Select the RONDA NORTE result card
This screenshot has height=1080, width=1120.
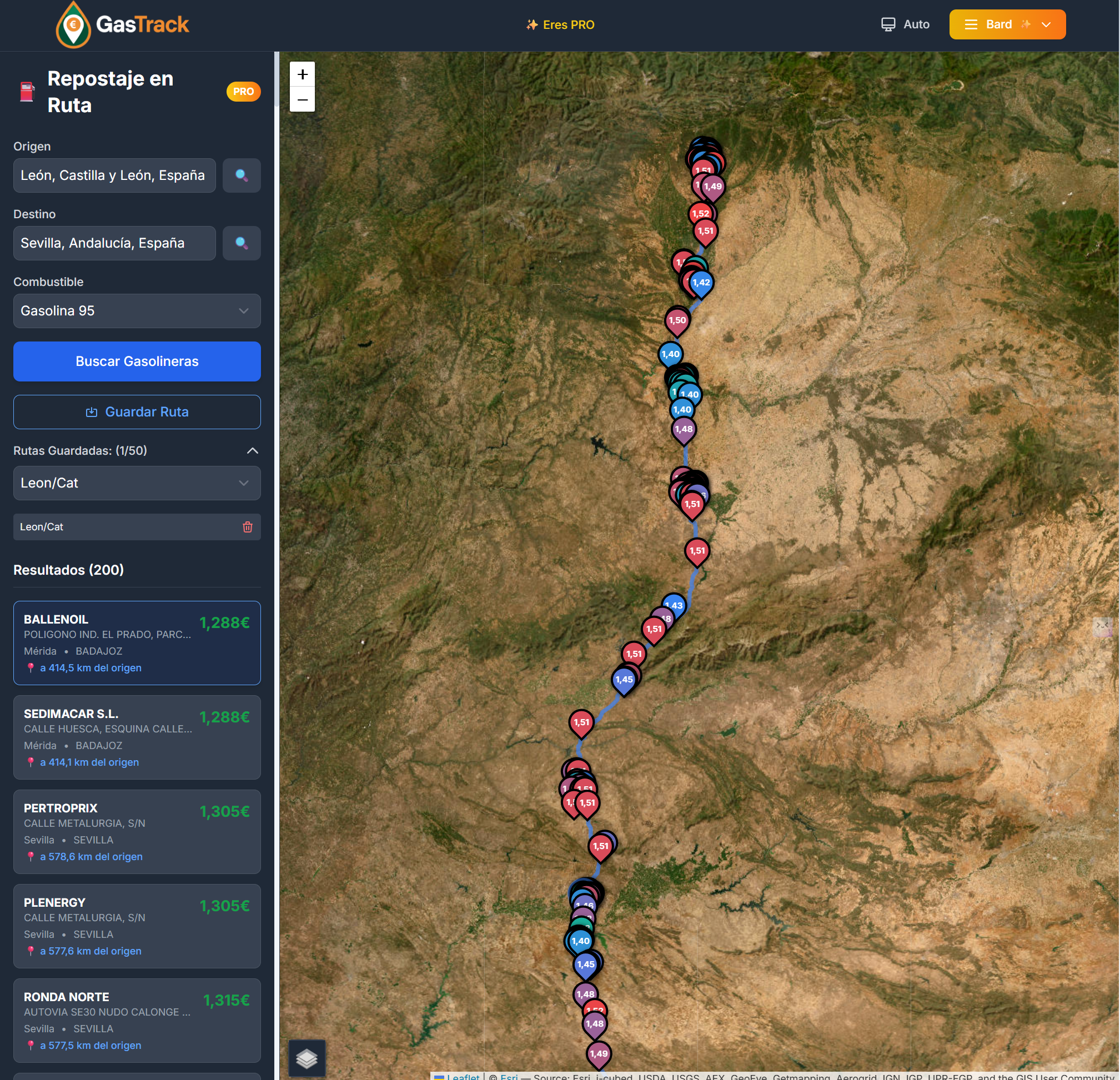pyautogui.click(x=137, y=1021)
